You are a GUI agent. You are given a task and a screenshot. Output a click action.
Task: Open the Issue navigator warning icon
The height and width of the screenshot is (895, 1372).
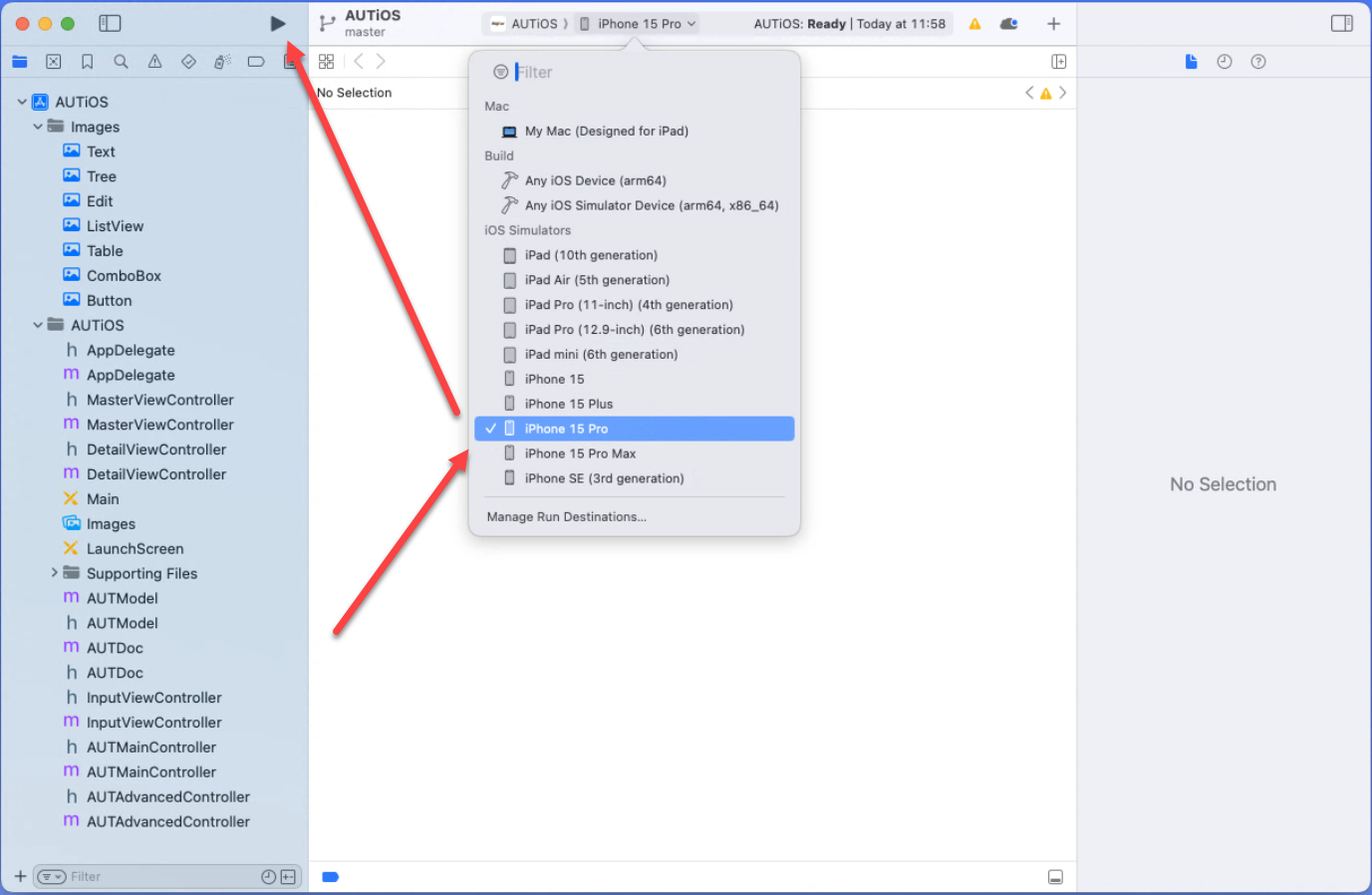tap(154, 62)
